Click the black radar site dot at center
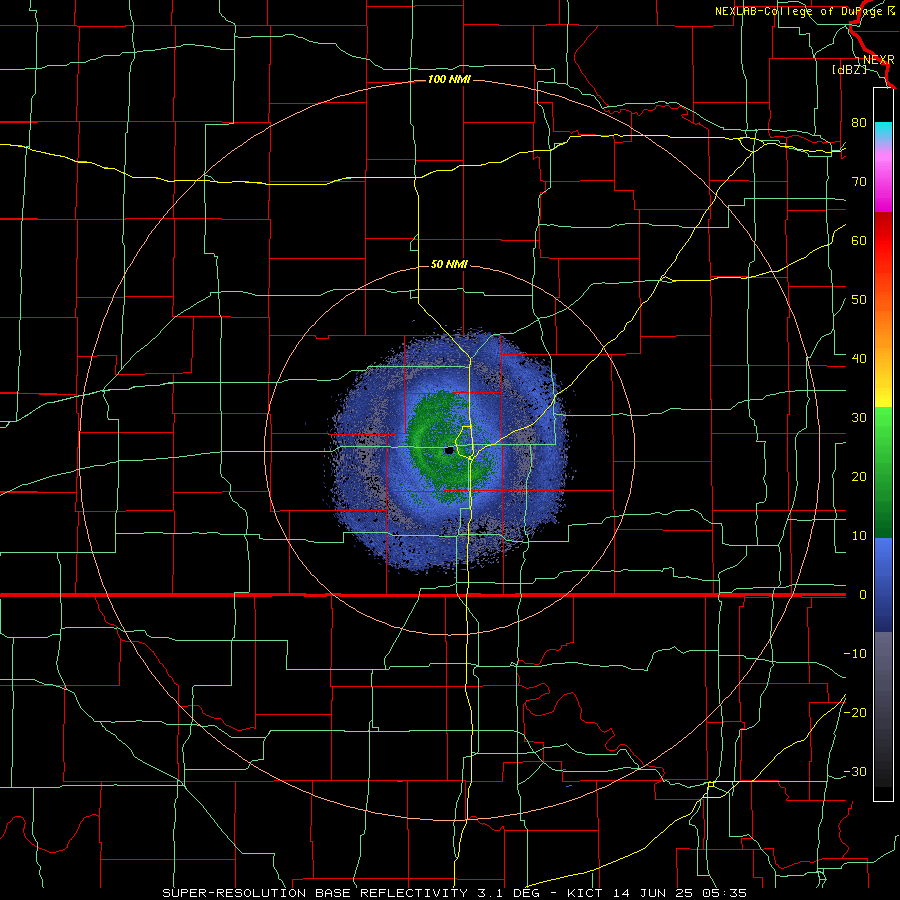900x900 pixels. (x=449, y=451)
